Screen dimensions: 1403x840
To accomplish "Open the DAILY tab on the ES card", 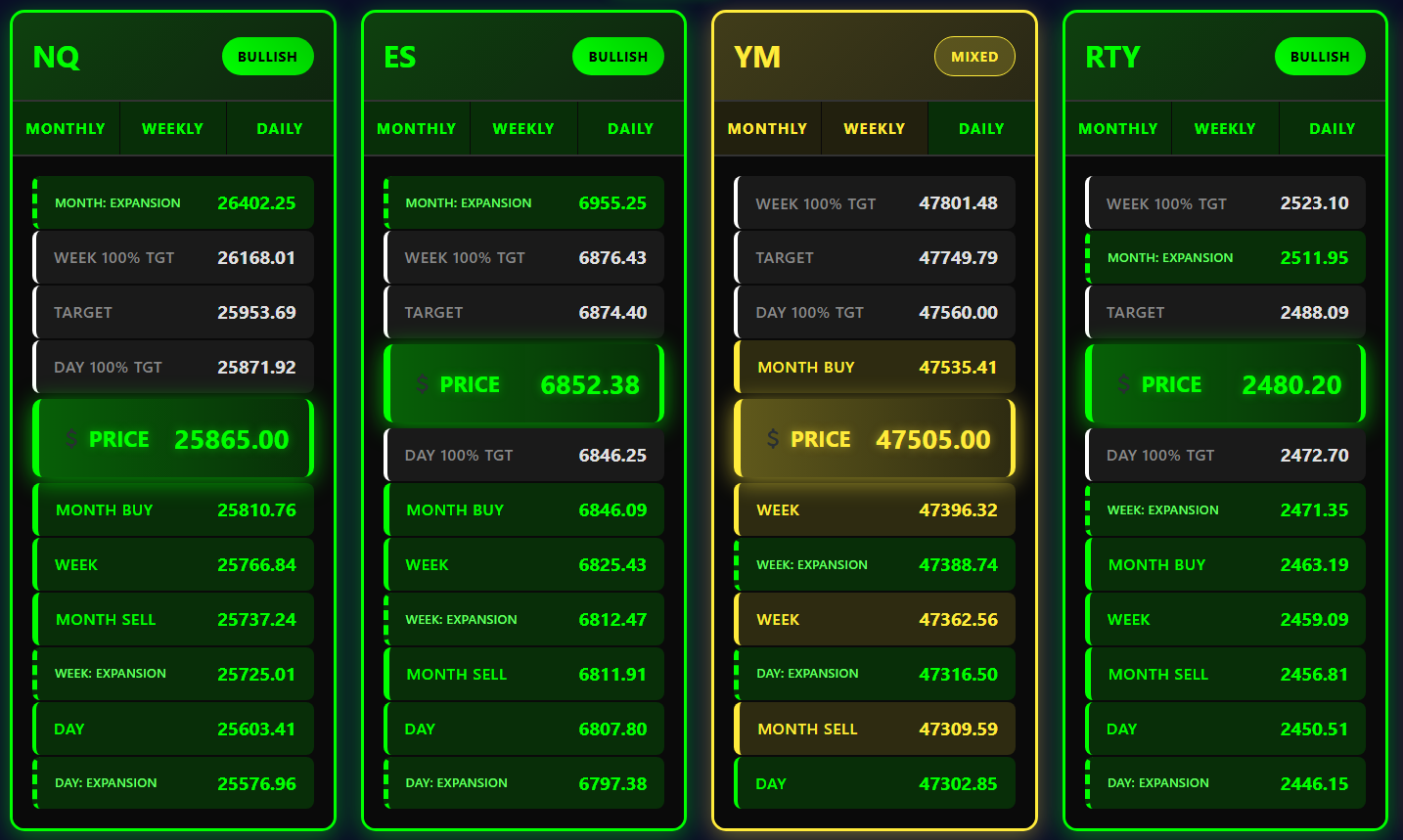I will [630, 128].
